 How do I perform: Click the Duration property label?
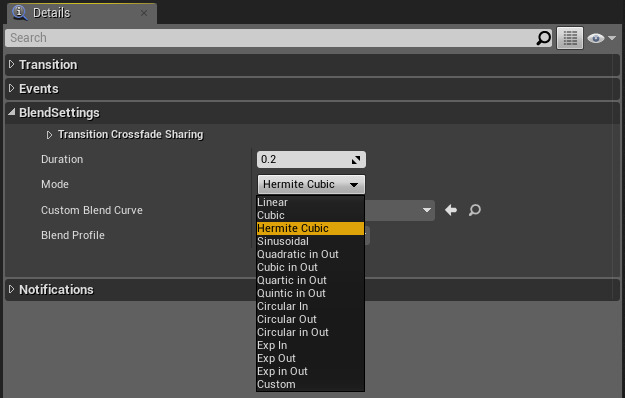[x=62, y=159]
